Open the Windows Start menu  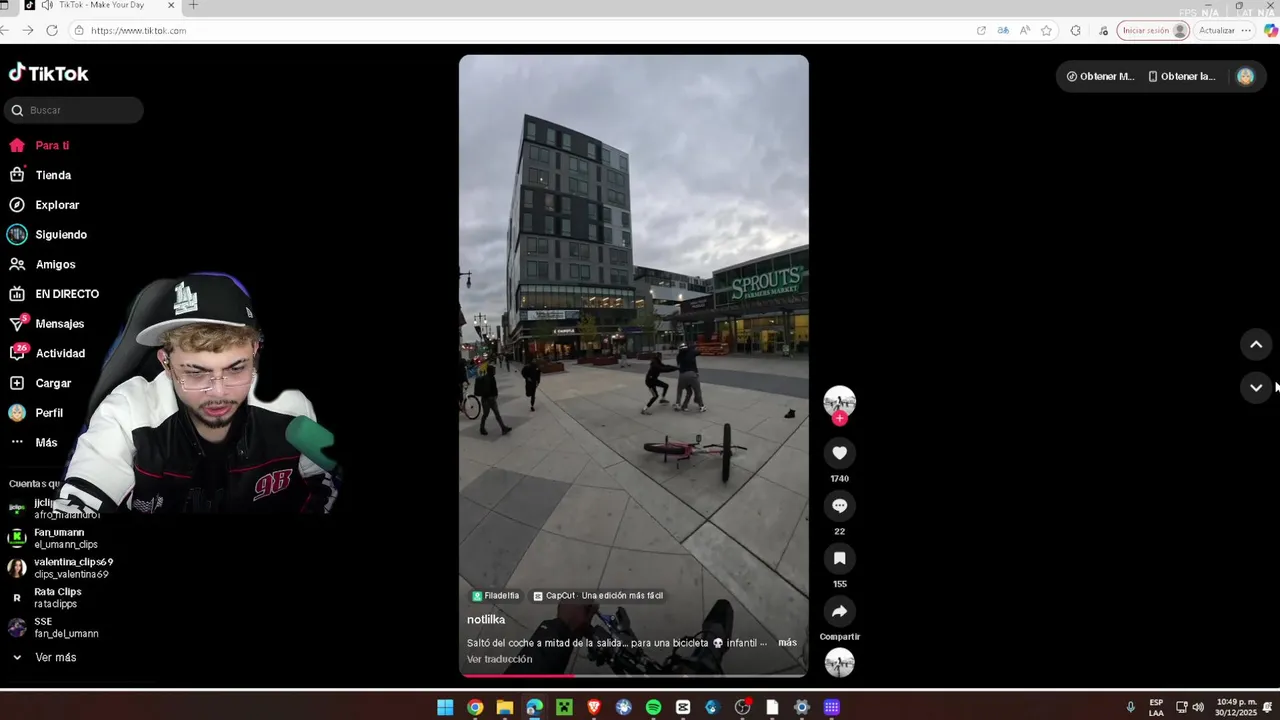pos(445,708)
